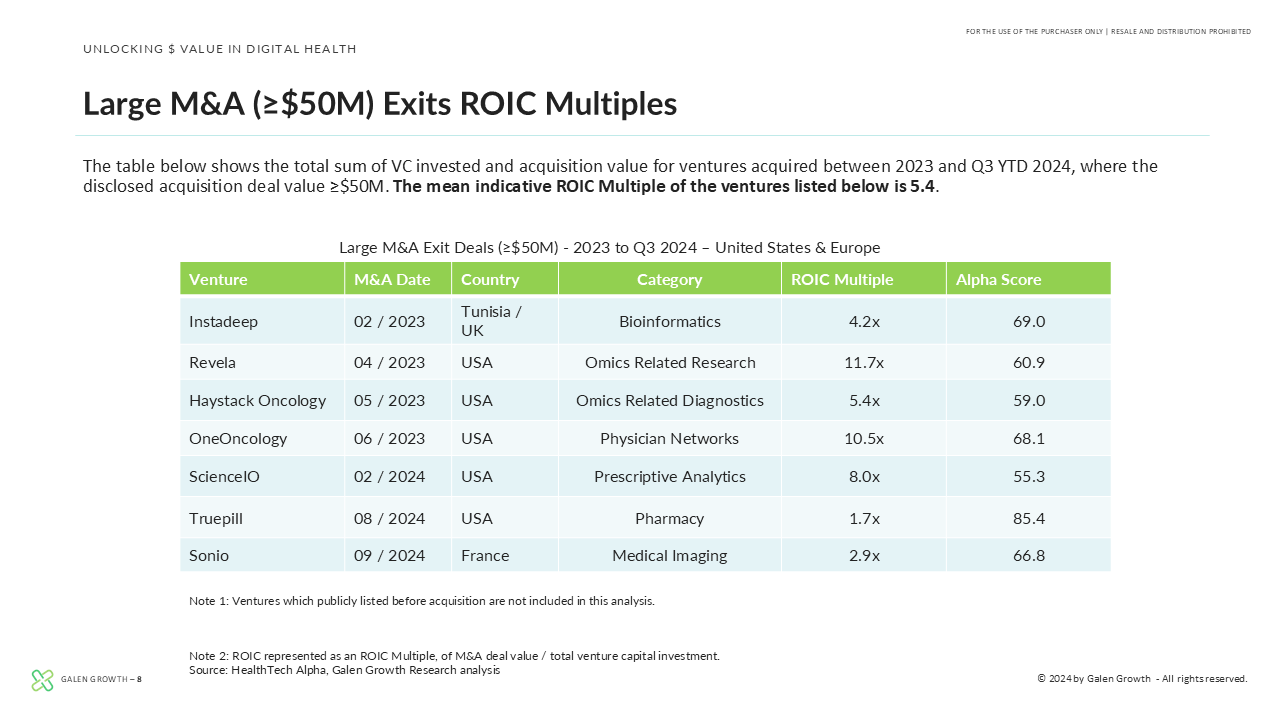This screenshot has height=720, width=1280.
Task: Click the 'Prescriptive Analytics' category cell
Action: pos(670,476)
